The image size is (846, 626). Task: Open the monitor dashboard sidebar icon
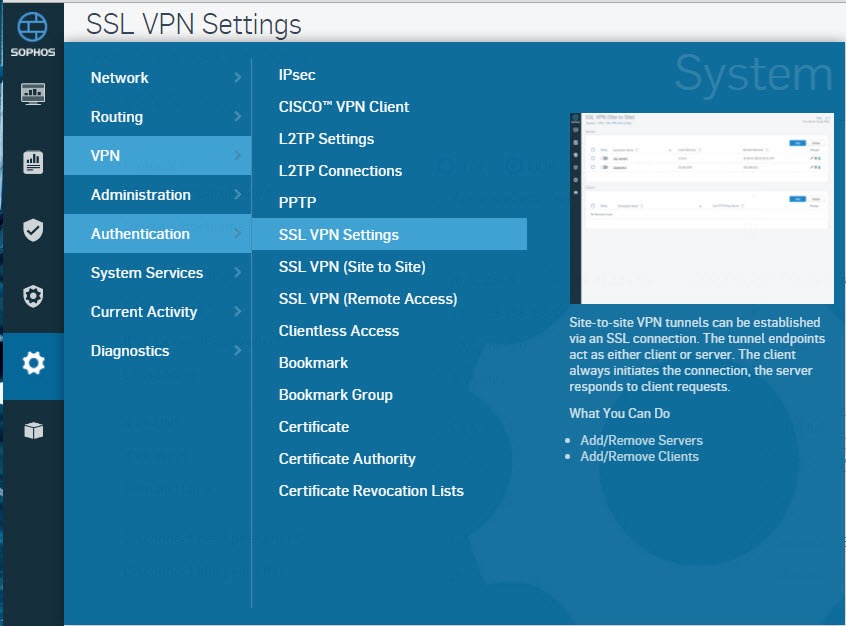pyautogui.click(x=33, y=94)
